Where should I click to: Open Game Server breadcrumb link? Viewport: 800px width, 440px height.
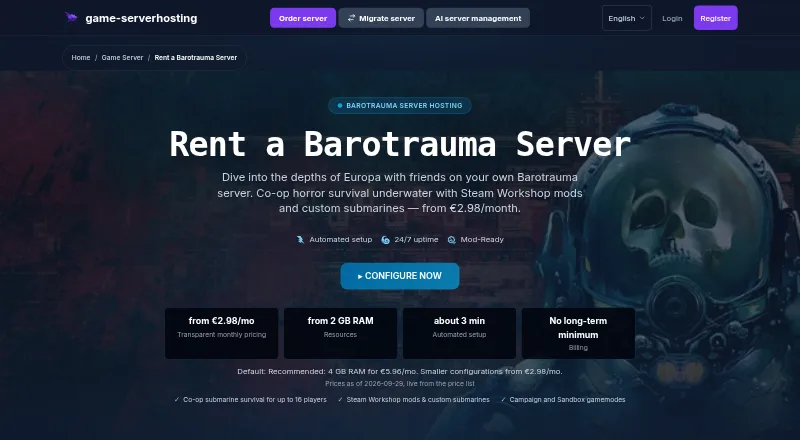coord(122,58)
